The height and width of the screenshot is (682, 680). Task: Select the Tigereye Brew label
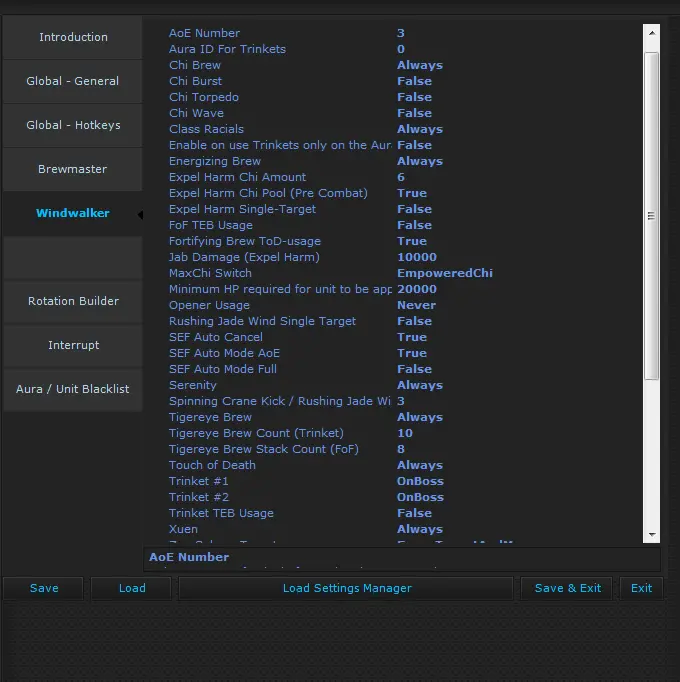click(x=210, y=417)
